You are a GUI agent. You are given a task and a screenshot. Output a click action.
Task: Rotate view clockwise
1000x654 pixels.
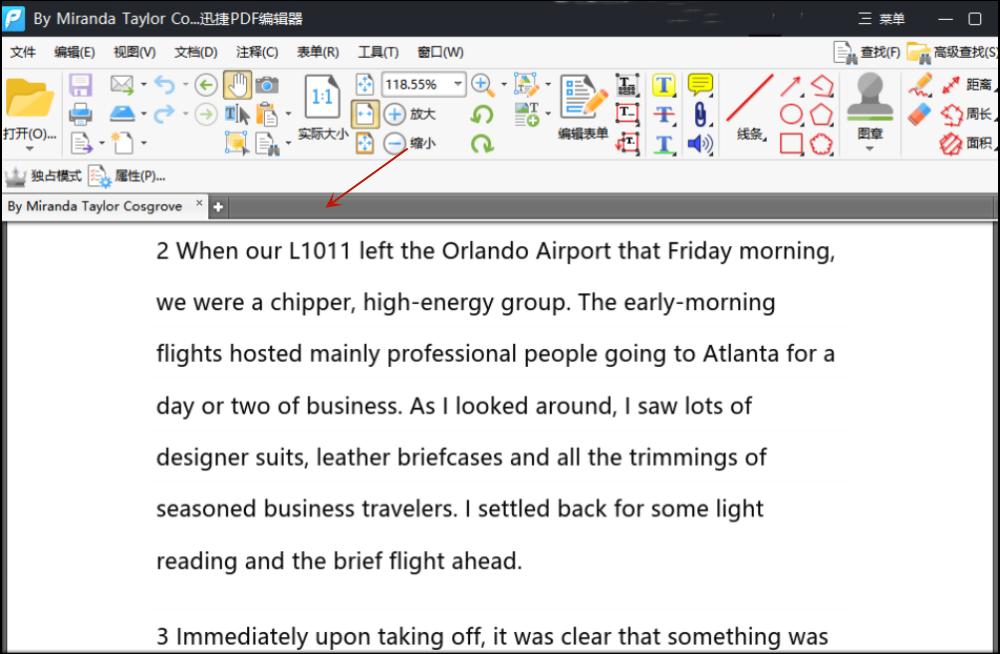[x=482, y=144]
